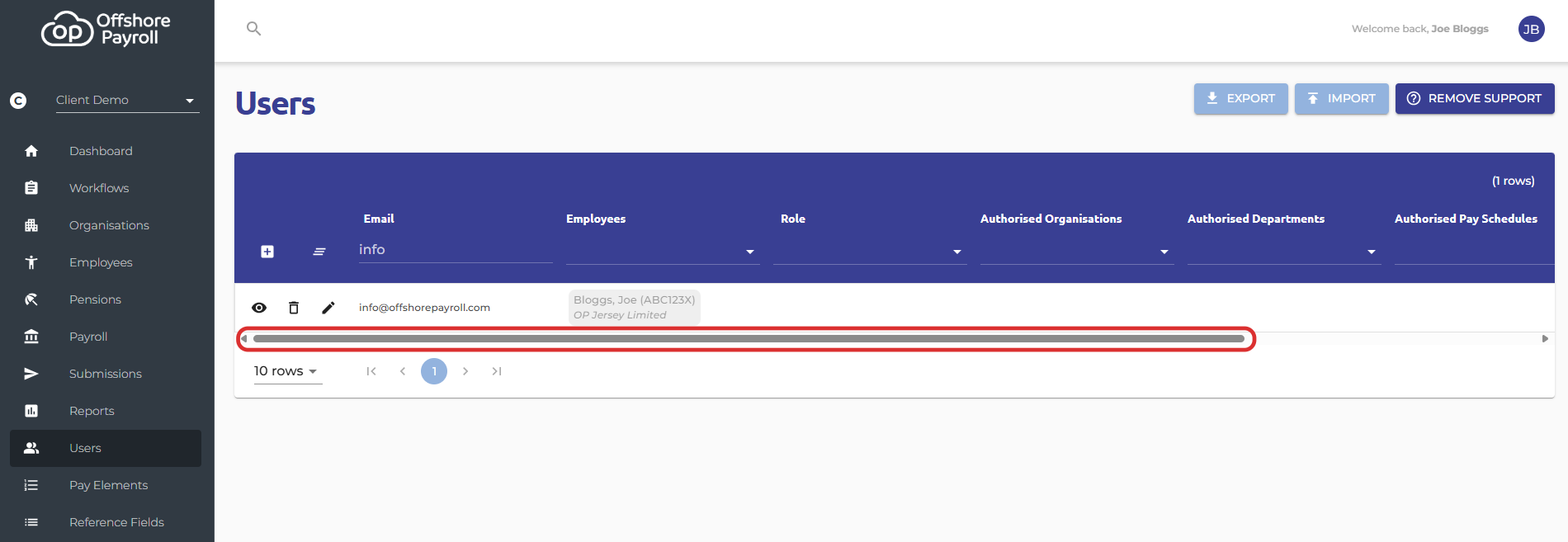The width and height of the screenshot is (1568, 542).
Task: Click the Bloggs, Joe (ABC123X) employee chip
Action: coord(634,307)
